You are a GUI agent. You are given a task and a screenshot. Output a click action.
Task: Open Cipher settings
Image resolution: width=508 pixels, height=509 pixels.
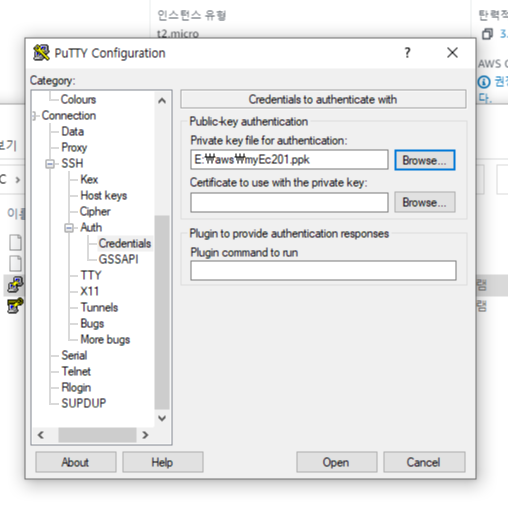[95, 211]
